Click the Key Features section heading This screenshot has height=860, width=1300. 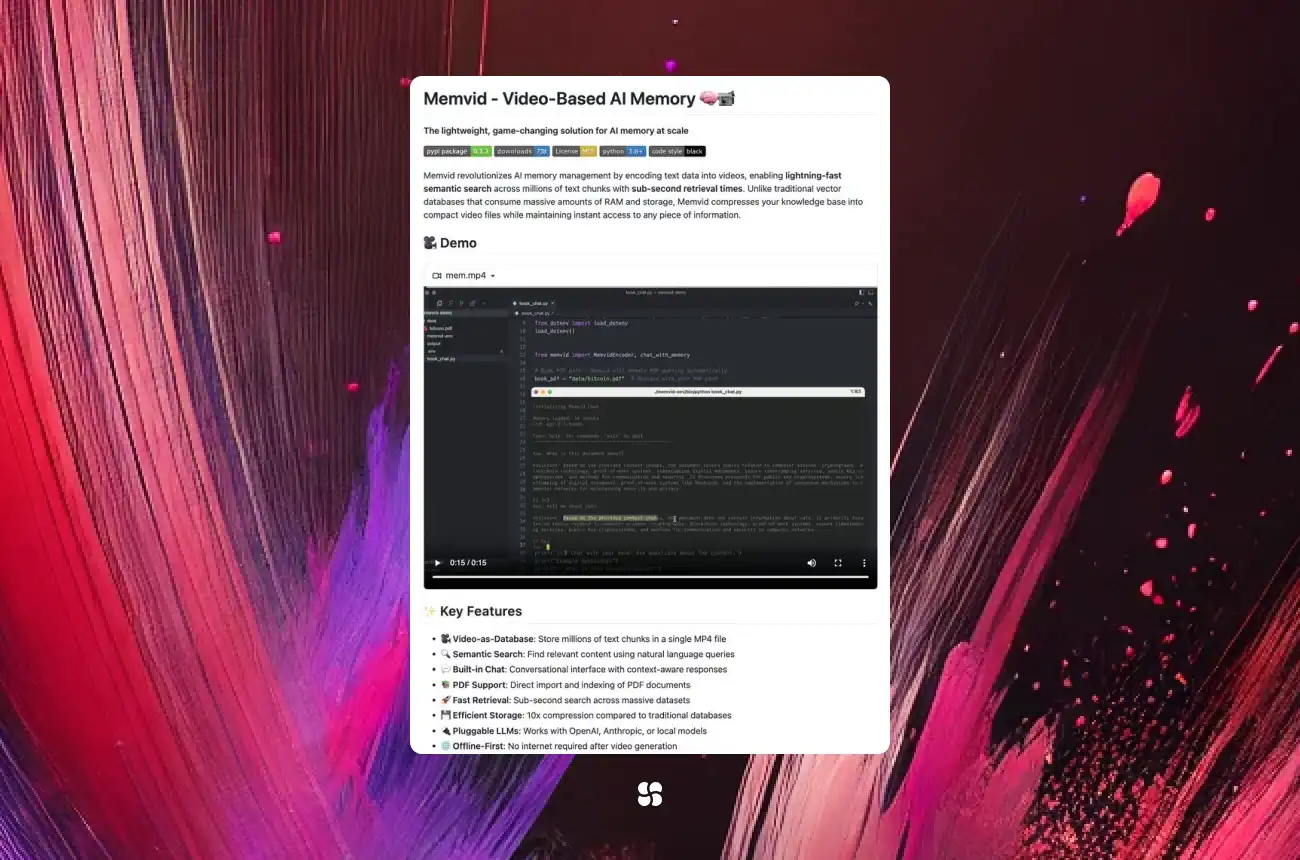(473, 611)
